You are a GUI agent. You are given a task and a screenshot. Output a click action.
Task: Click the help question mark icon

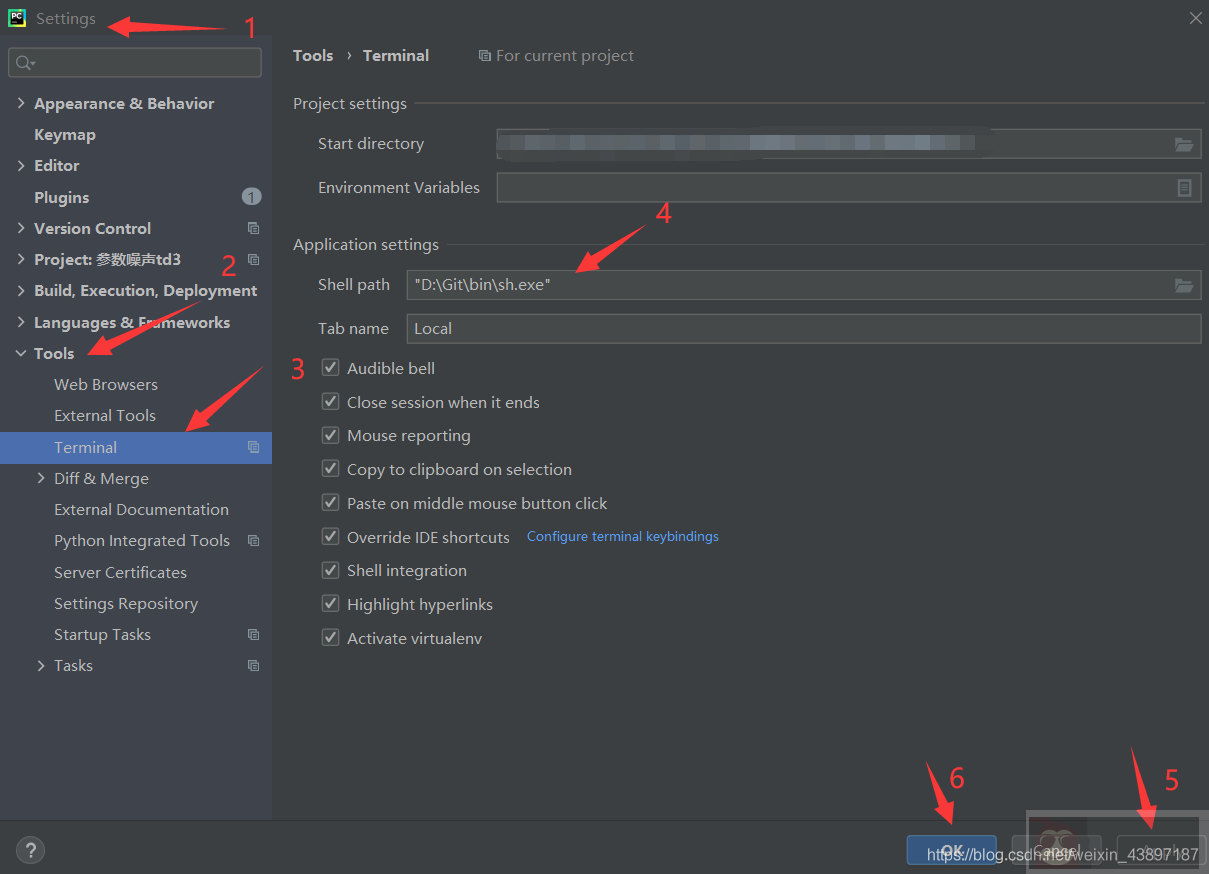coord(30,849)
